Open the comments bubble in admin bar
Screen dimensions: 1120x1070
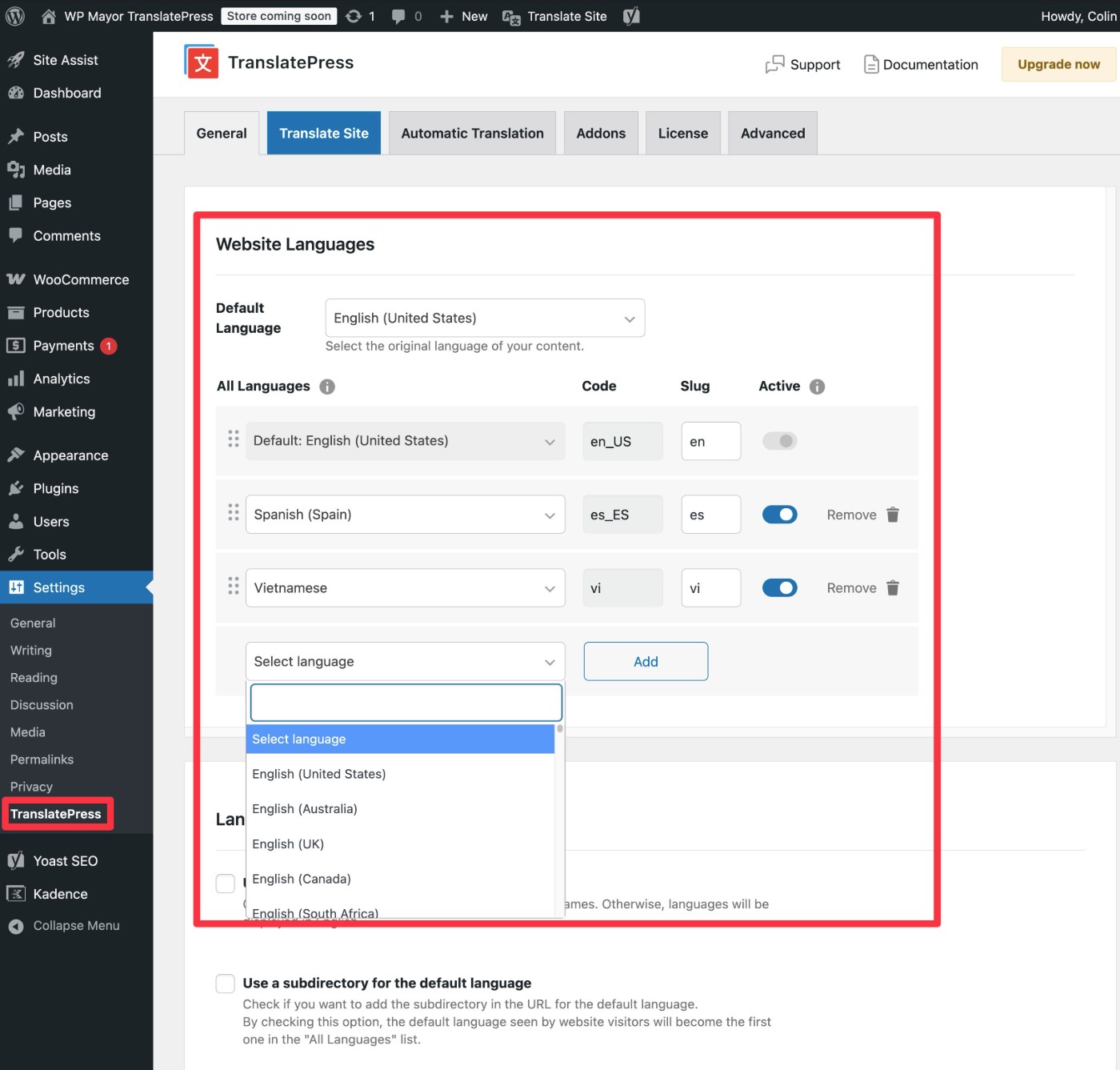coord(398,16)
